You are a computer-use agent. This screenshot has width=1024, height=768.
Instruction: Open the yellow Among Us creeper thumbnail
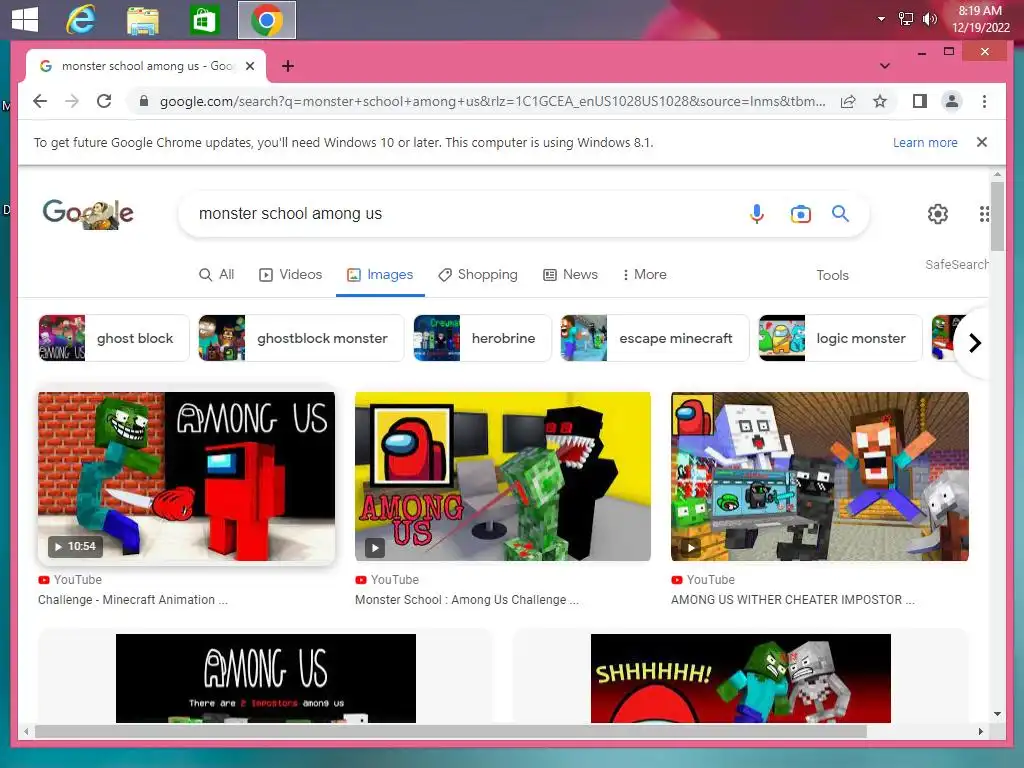[503, 476]
